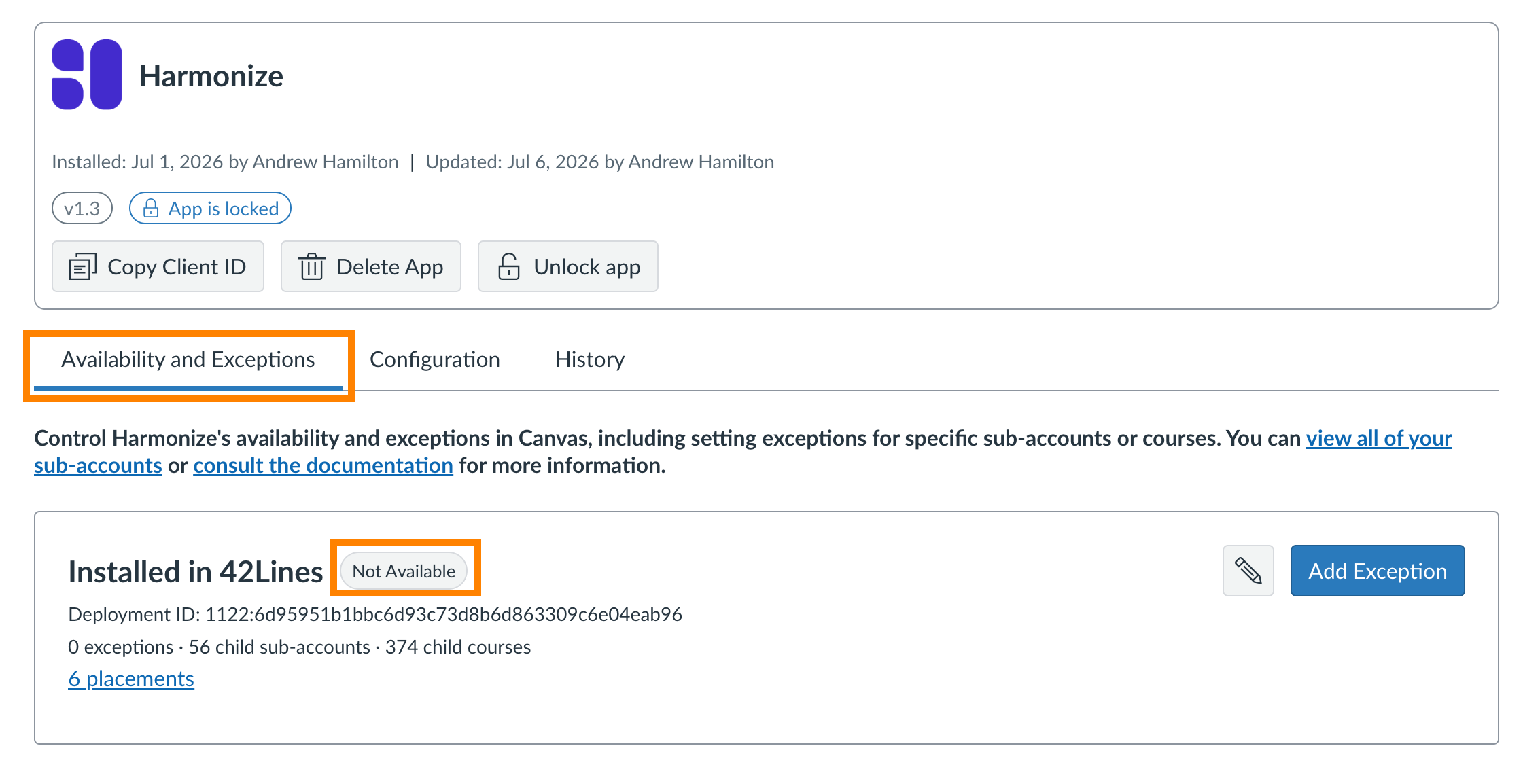1540x784 pixels.
Task: Click the Deployment ID text
Action: click(375, 614)
